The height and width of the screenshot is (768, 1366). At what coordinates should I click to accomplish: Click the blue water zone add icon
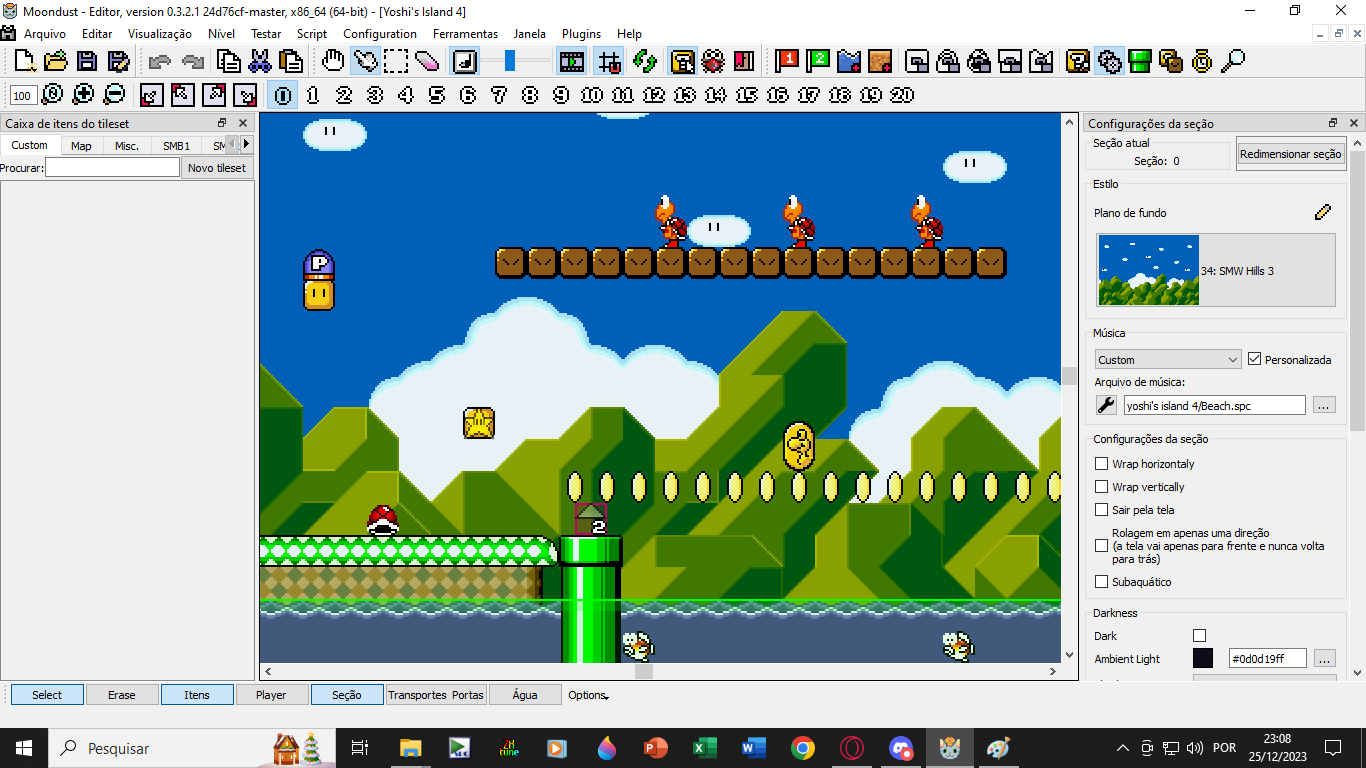(x=849, y=61)
